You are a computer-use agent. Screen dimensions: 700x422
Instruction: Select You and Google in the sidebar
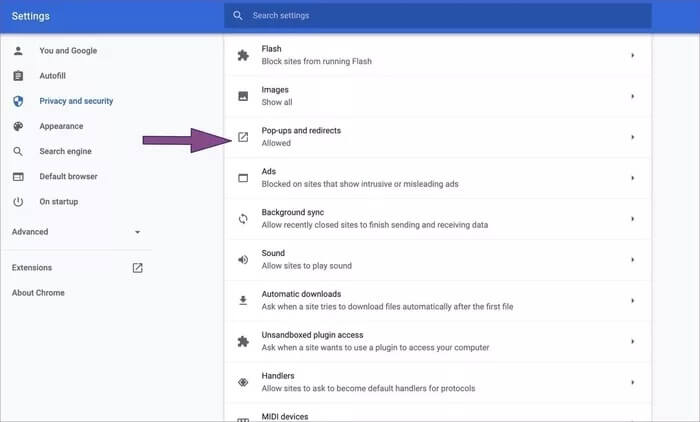point(68,50)
